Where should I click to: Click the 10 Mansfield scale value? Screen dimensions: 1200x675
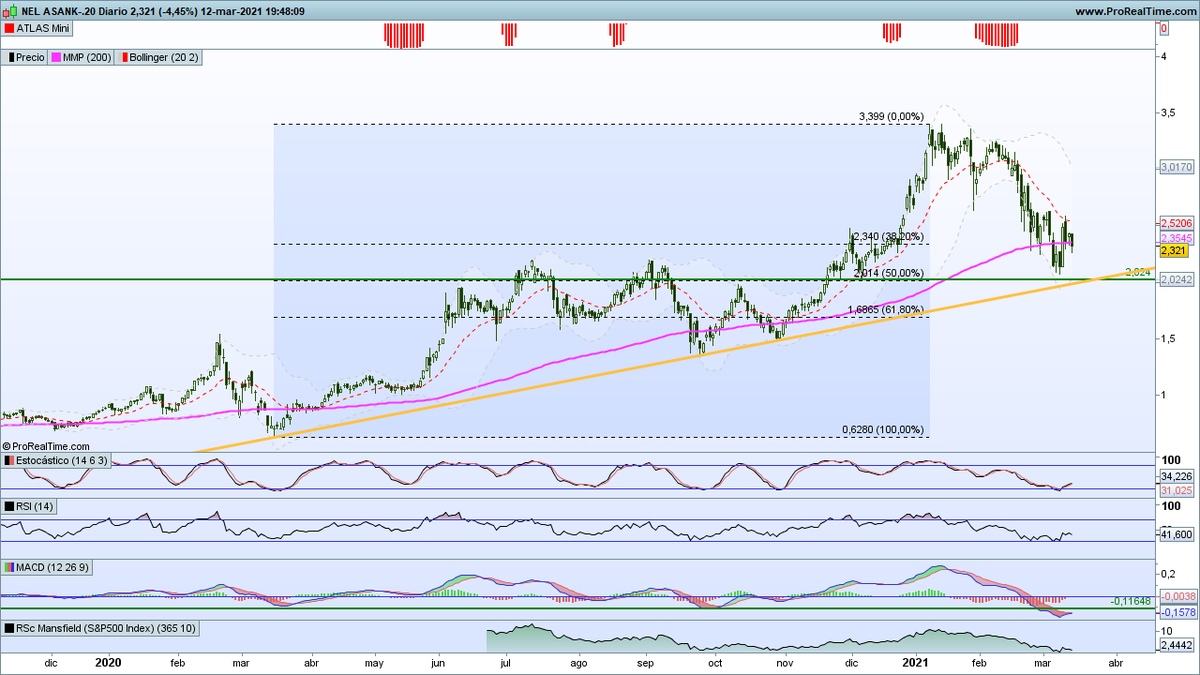click(x=1165, y=632)
